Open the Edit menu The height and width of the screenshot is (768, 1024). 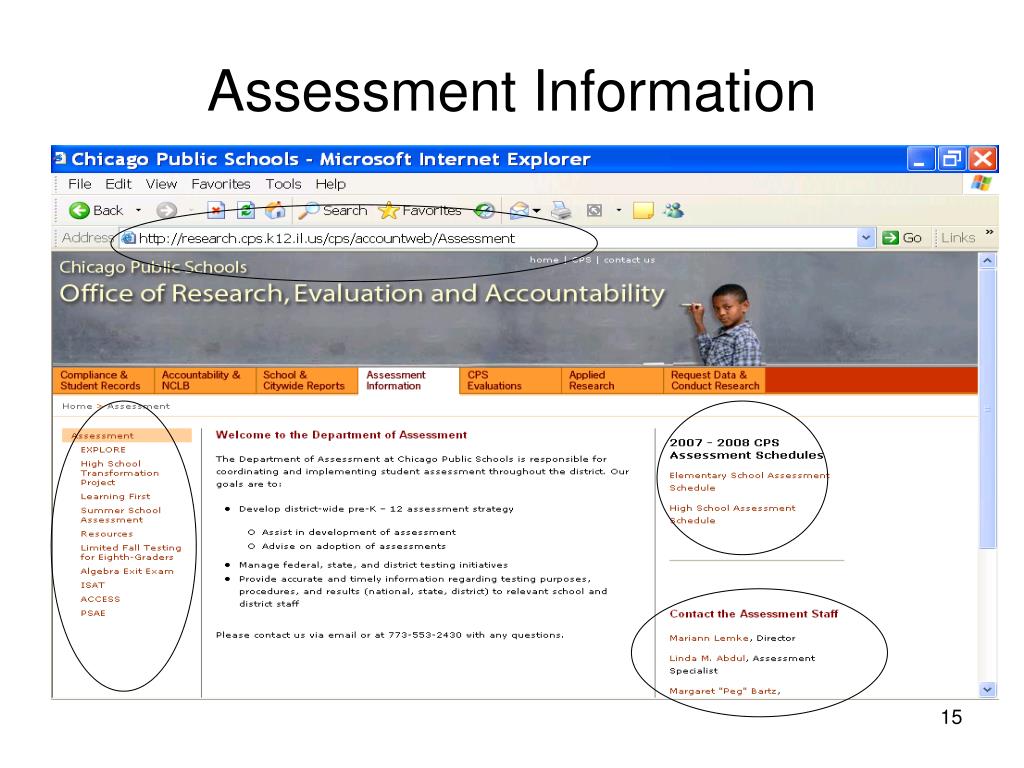tap(118, 184)
